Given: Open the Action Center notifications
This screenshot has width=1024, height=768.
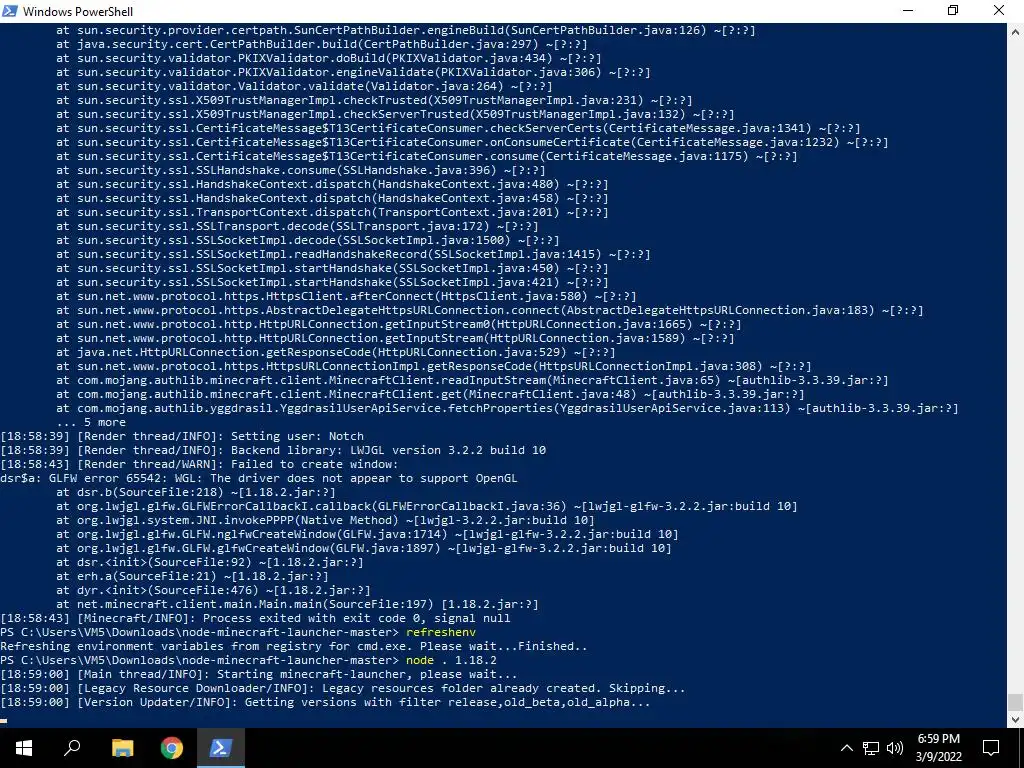Looking at the screenshot, I should [991, 748].
